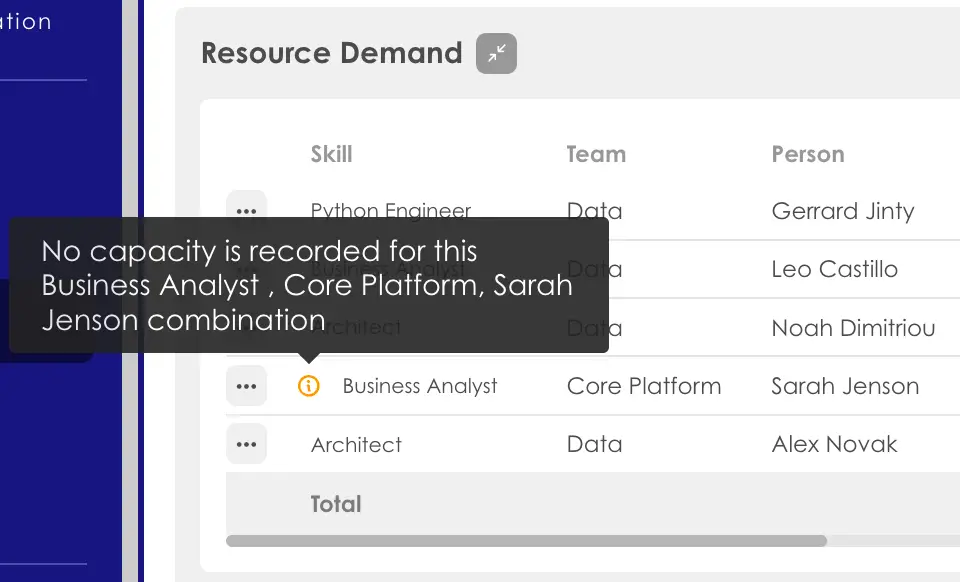Screen dimensions: 960x582
Task: Select the Leo Castillo cell
Action: point(834,269)
